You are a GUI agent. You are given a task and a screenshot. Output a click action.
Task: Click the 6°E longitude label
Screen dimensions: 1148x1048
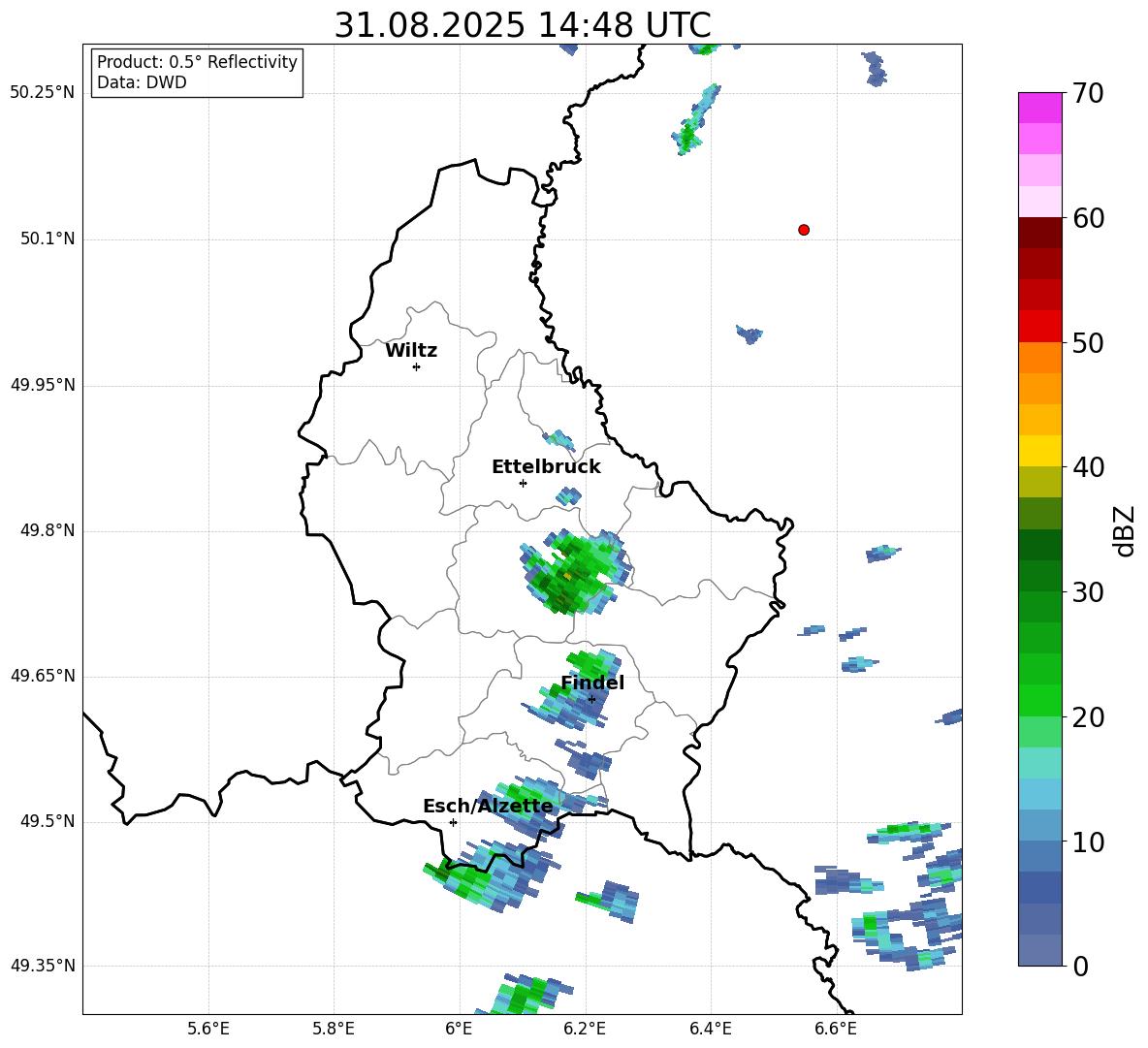pos(459,1030)
